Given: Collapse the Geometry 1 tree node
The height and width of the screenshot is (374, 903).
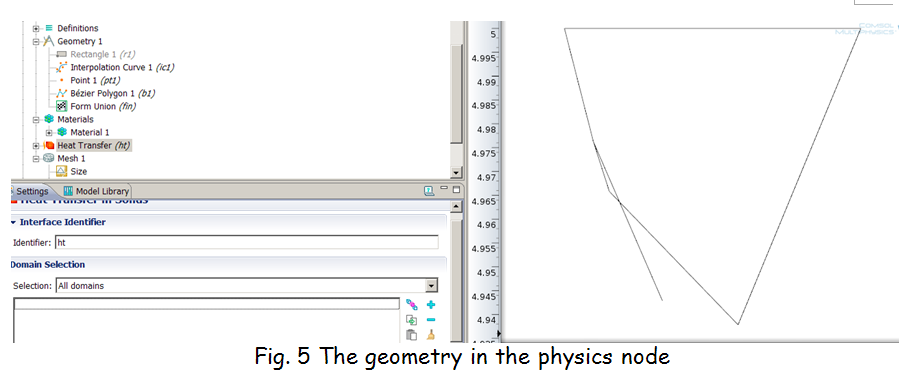Looking at the screenshot, I should 36,41.
